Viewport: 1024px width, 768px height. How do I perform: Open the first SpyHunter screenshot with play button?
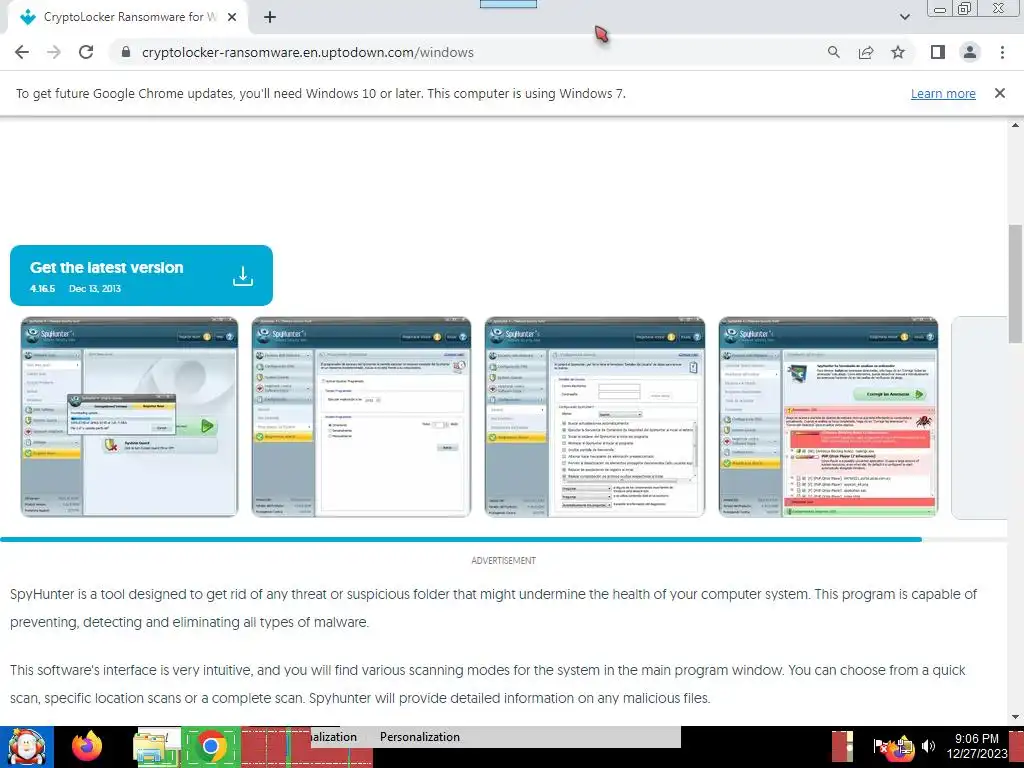(129, 417)
